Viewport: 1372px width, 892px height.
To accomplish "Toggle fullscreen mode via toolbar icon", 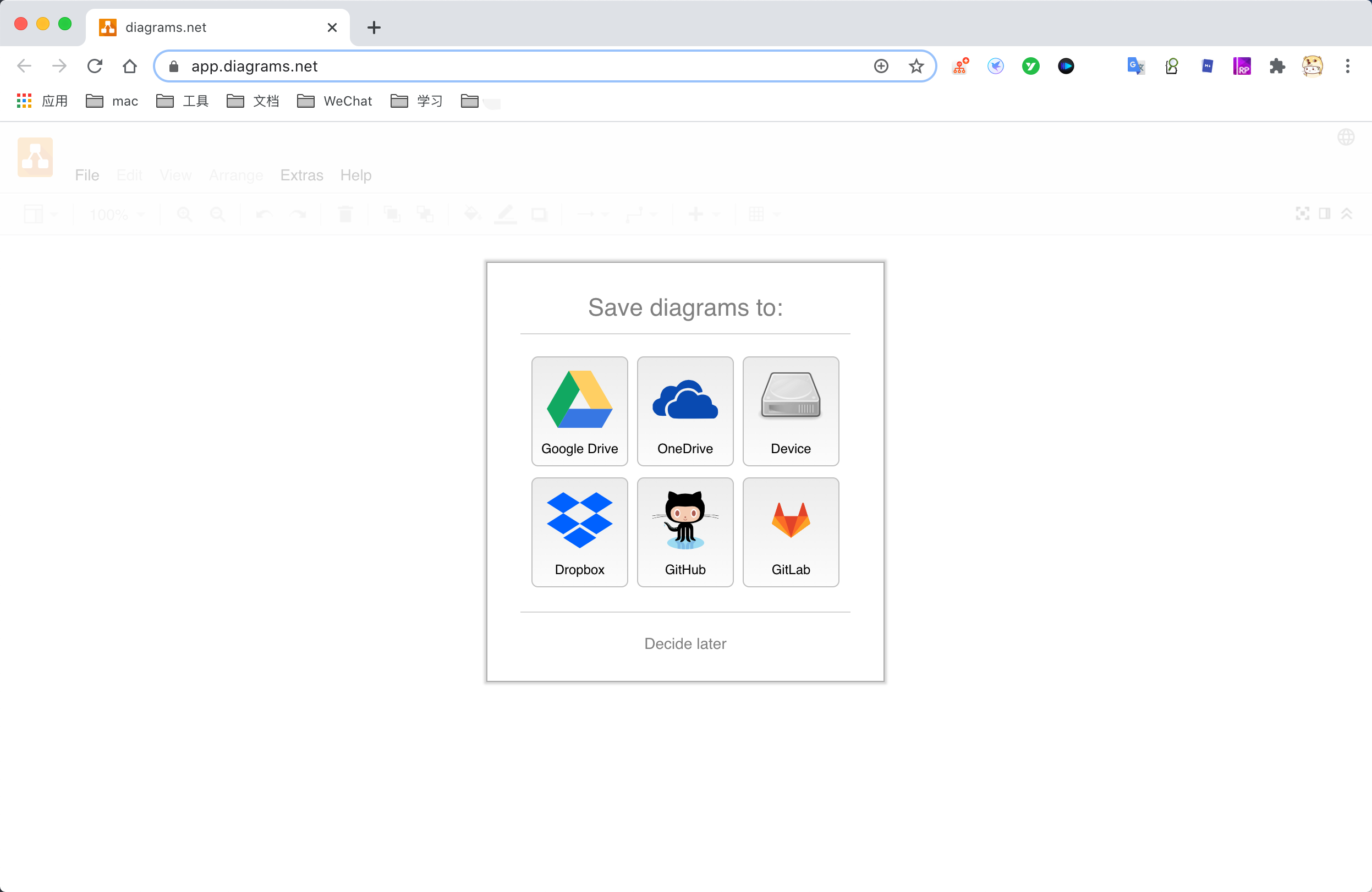I will coord(1302,214).
